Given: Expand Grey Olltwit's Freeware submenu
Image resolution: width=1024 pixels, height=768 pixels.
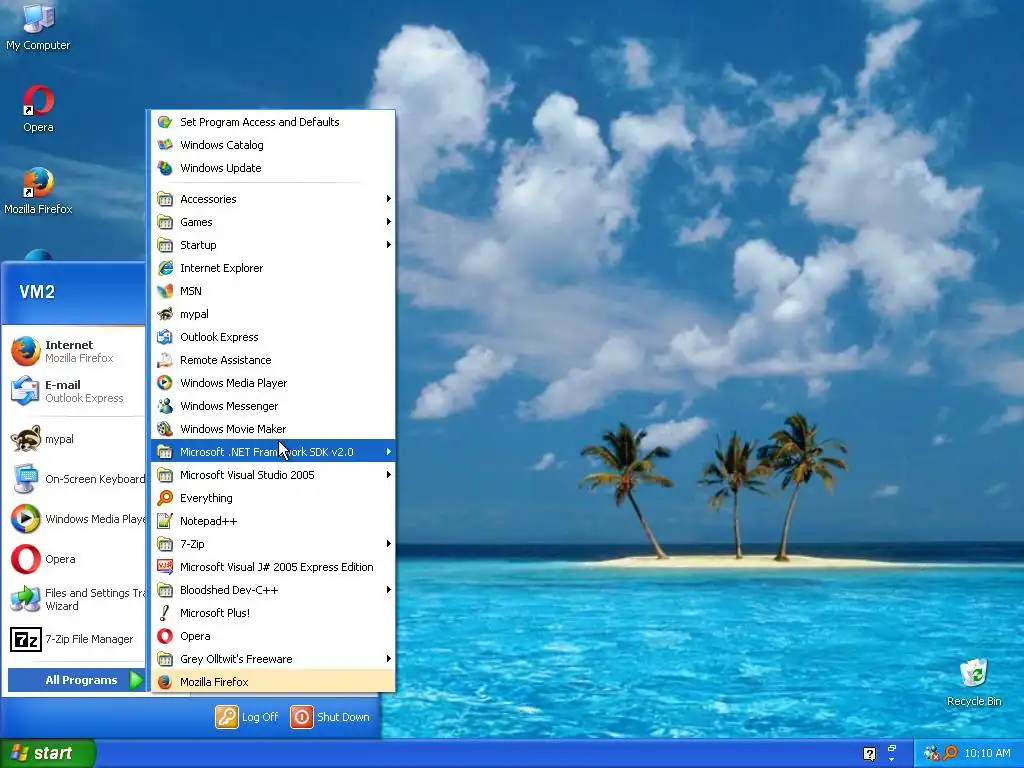Looking at the screenshot, I should (273, 659).
